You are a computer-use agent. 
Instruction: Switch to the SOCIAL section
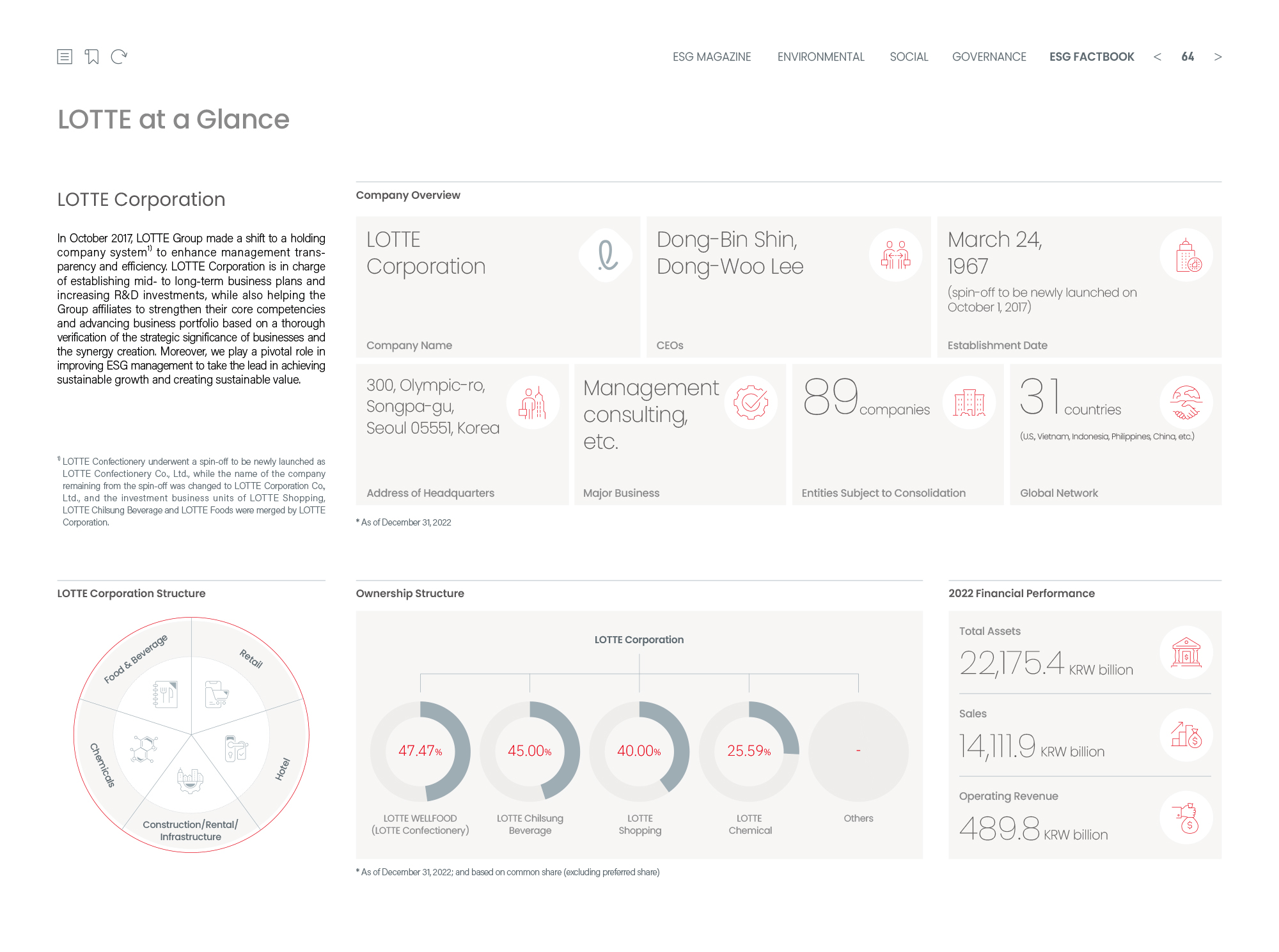point(909,57)
